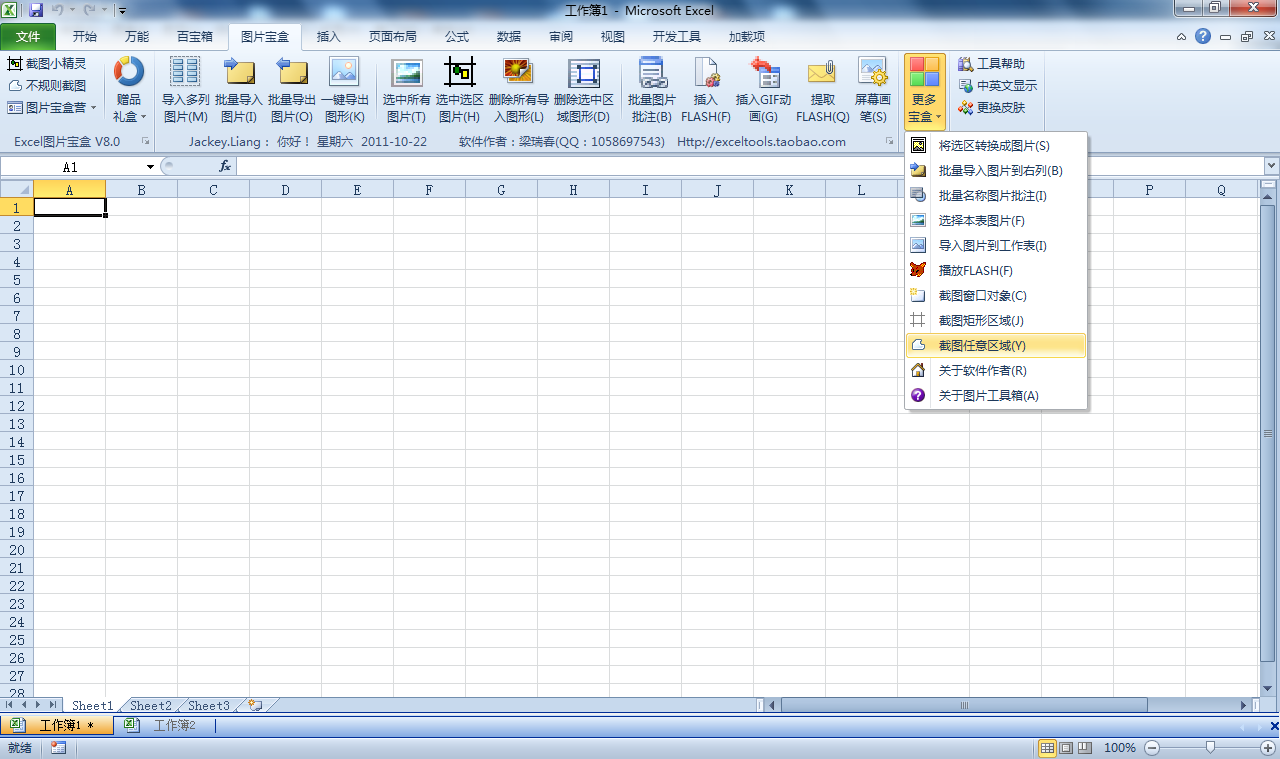1280x759 pixels.
Task: Select Page Layout view button
Action: click(1066, 748)
